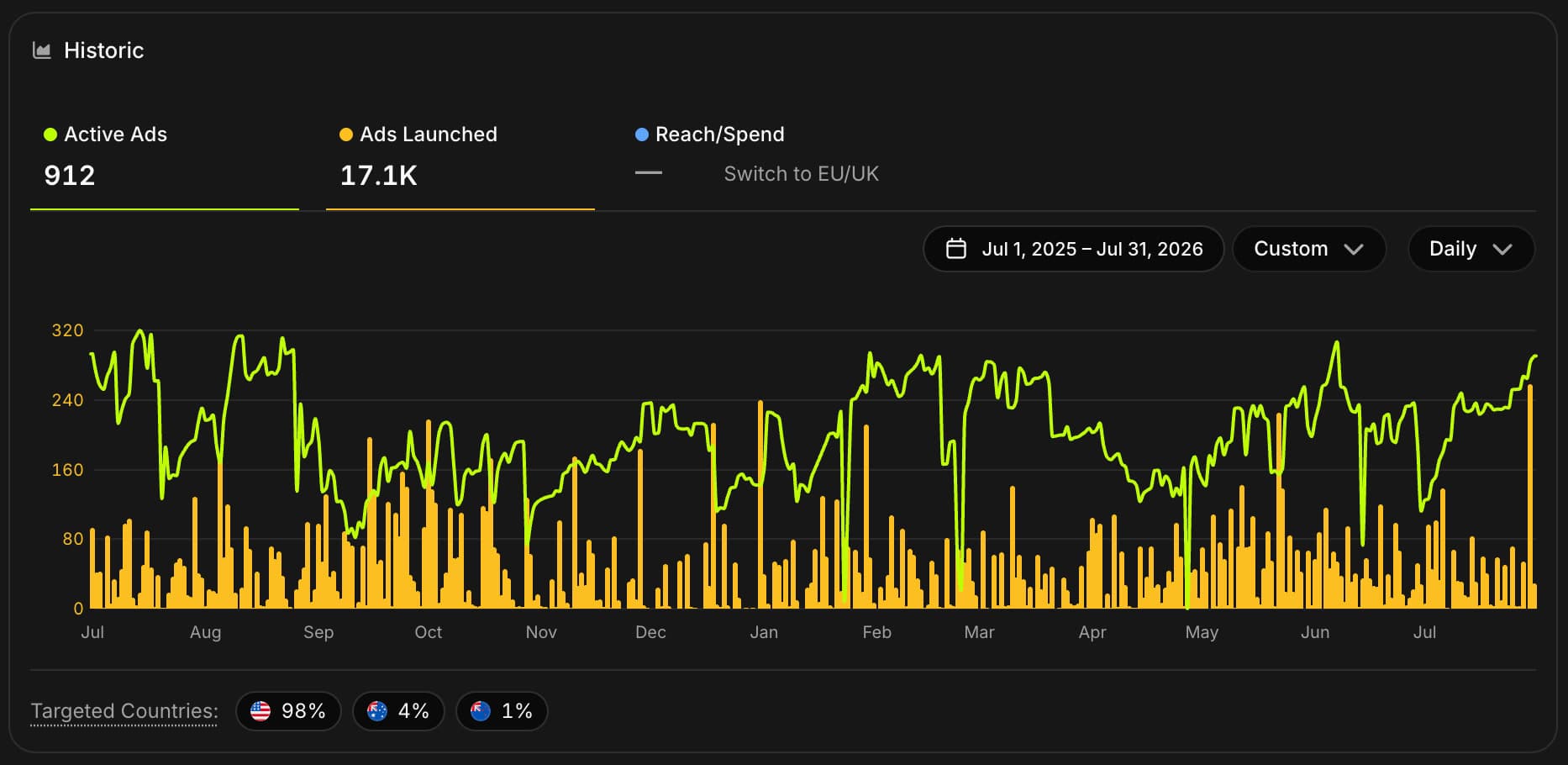The image size is (1568, 765).
Task: Click the Mar x-axis label
Action: click(x=979, y=632)
